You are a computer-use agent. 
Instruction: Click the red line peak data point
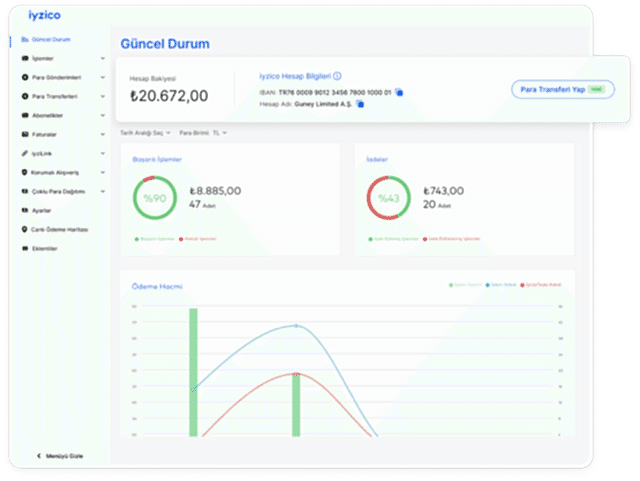(x=296, y=374)
